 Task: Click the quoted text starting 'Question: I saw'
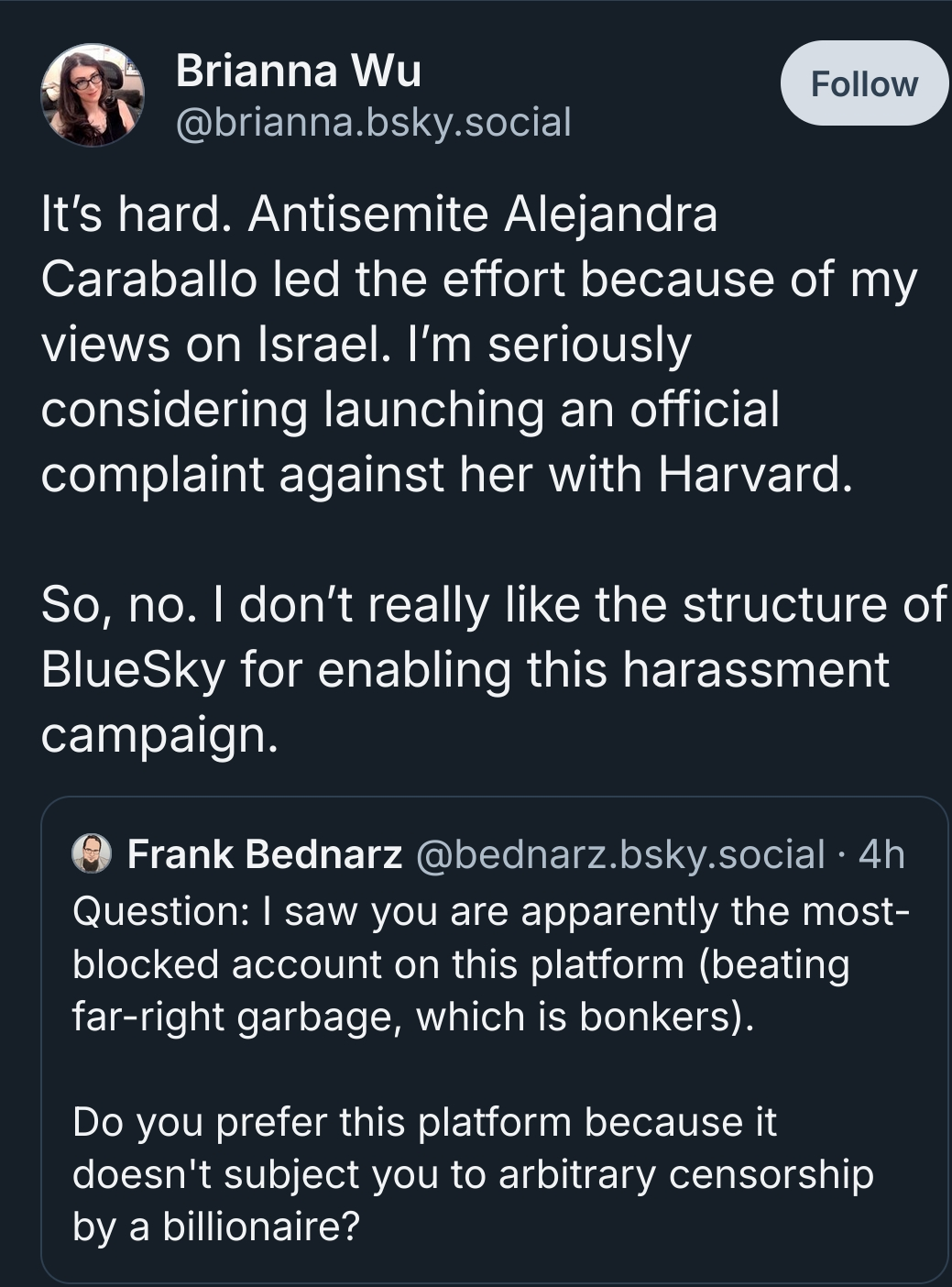[x=490, y=964]
